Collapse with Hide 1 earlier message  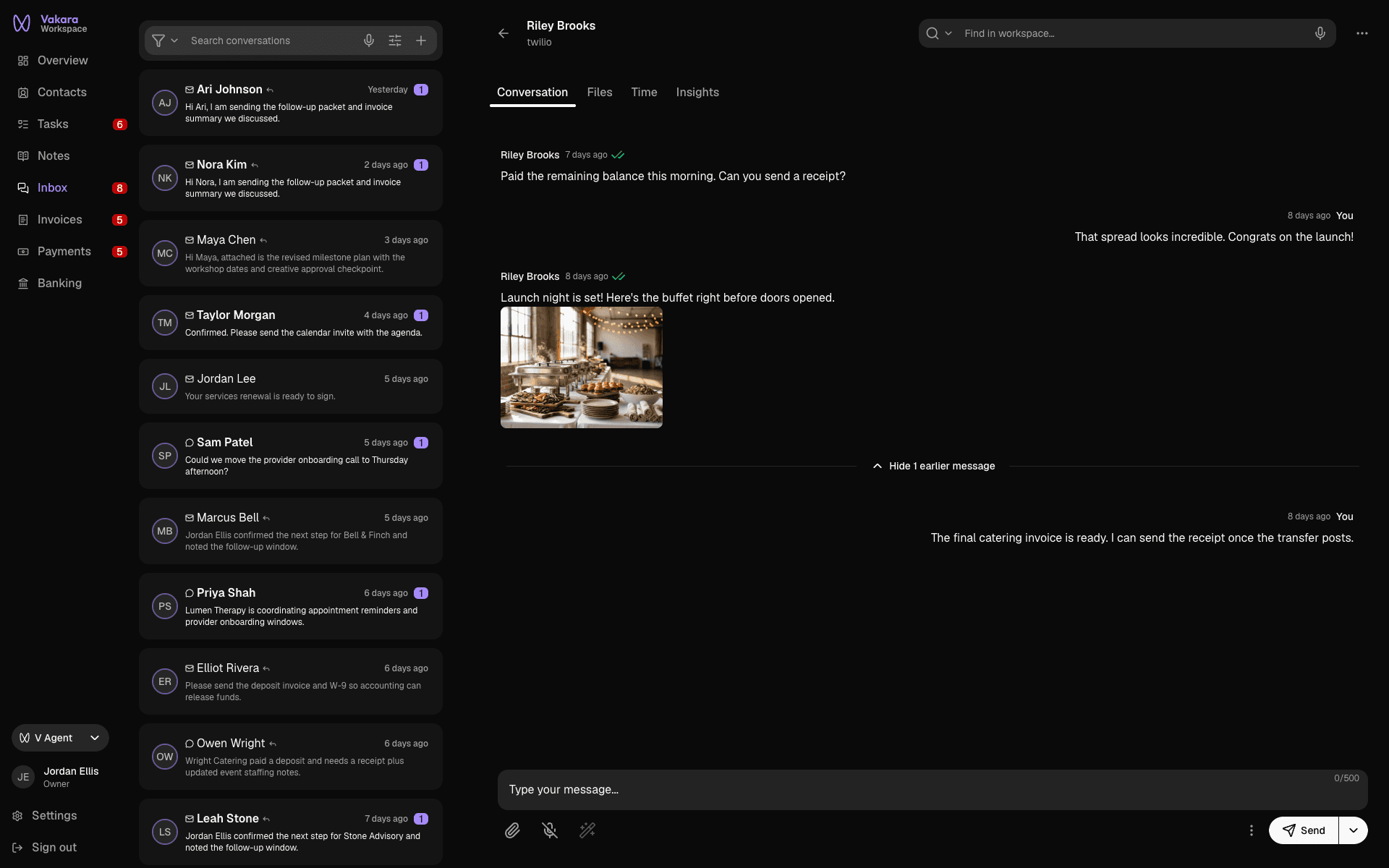[934, 466]
